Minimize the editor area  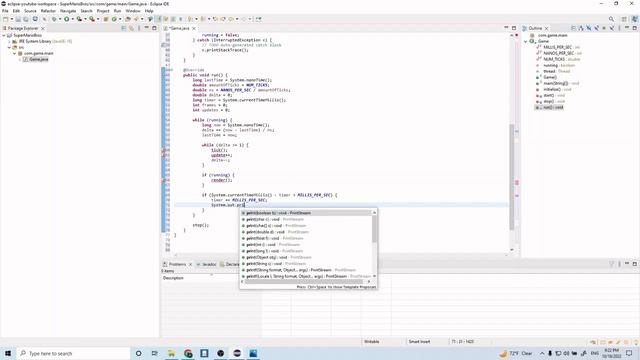click(x=506, y=28)
